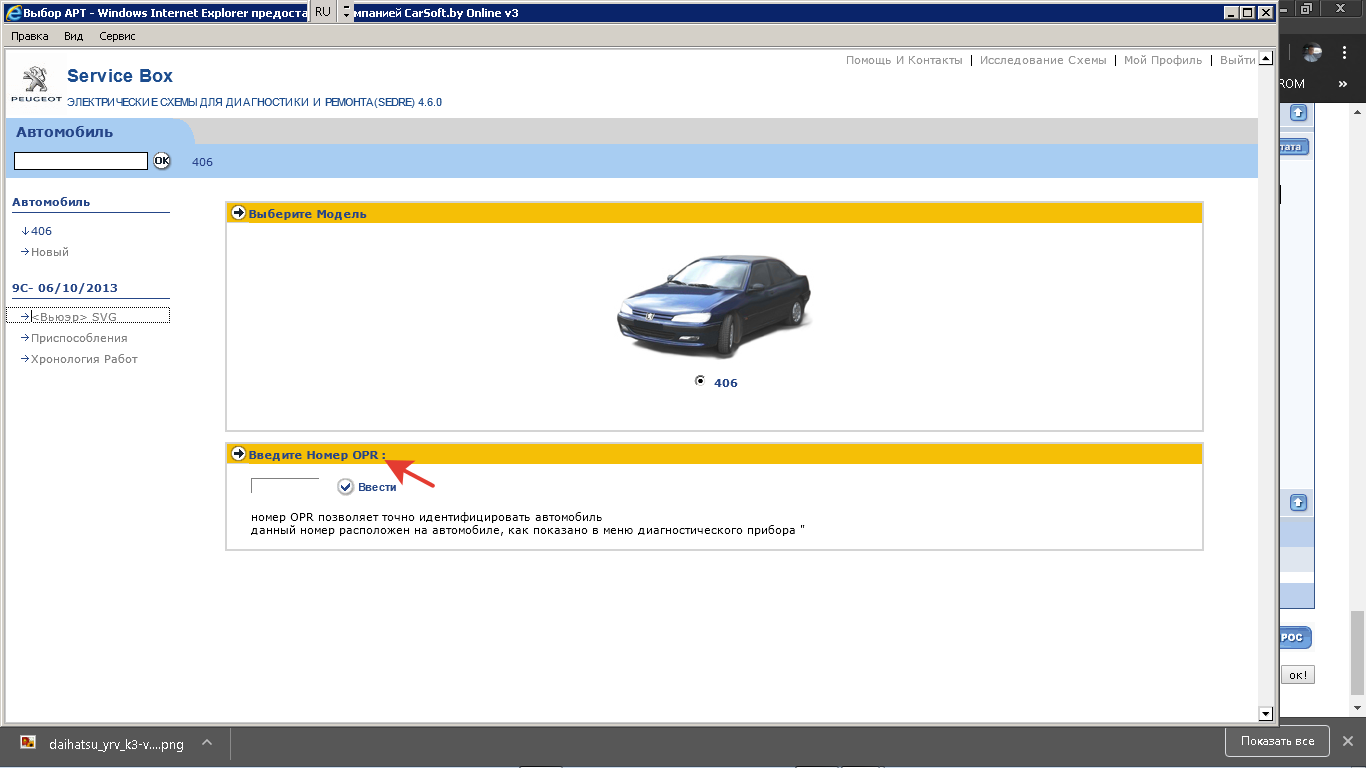Click upper up-arrow icon in background window
The width and height of the screenshot is (1366, 768).
[x=1298, y=113]
